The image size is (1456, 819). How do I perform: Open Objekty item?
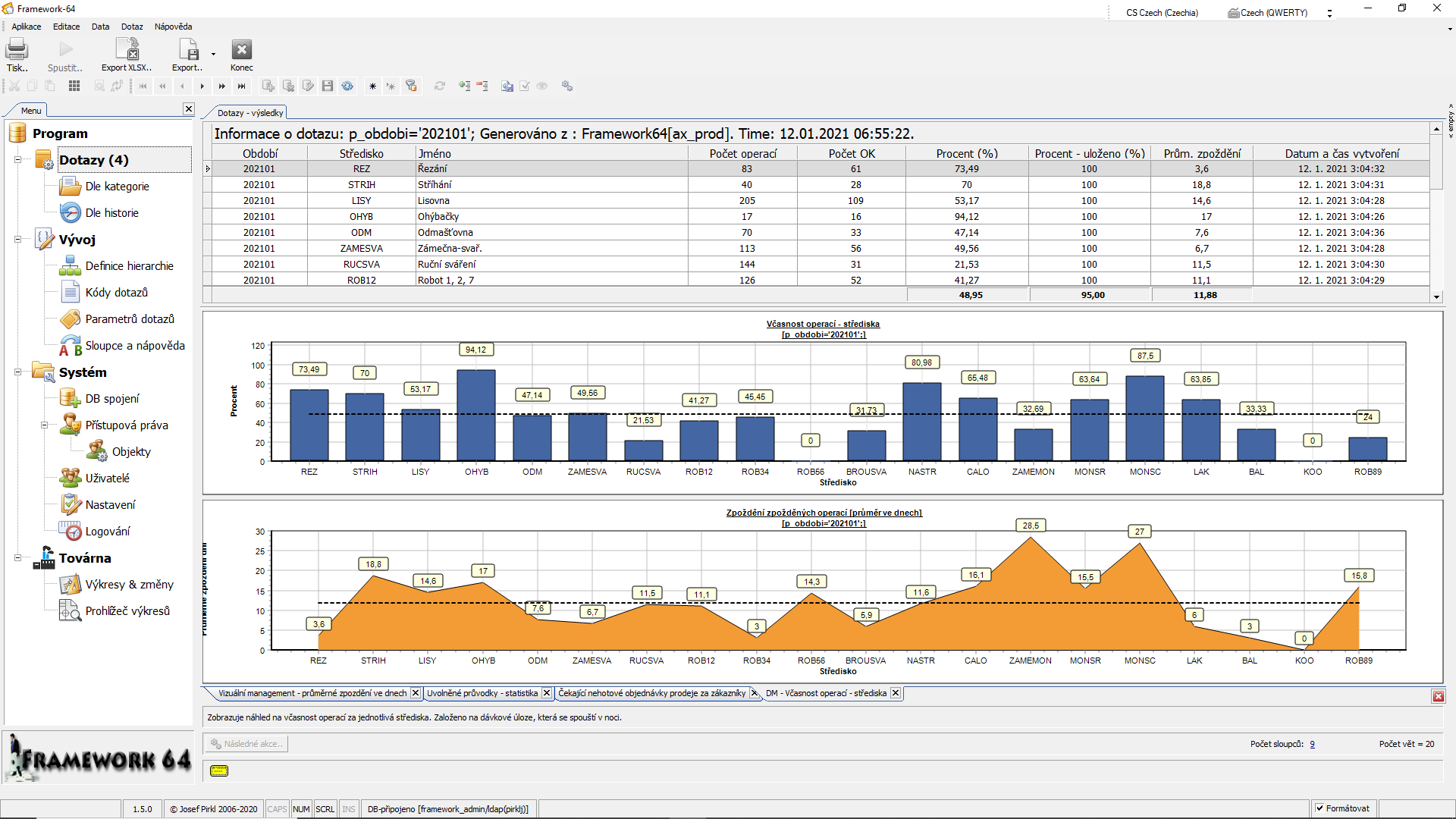pyautogui.click(x=131, y=452)
